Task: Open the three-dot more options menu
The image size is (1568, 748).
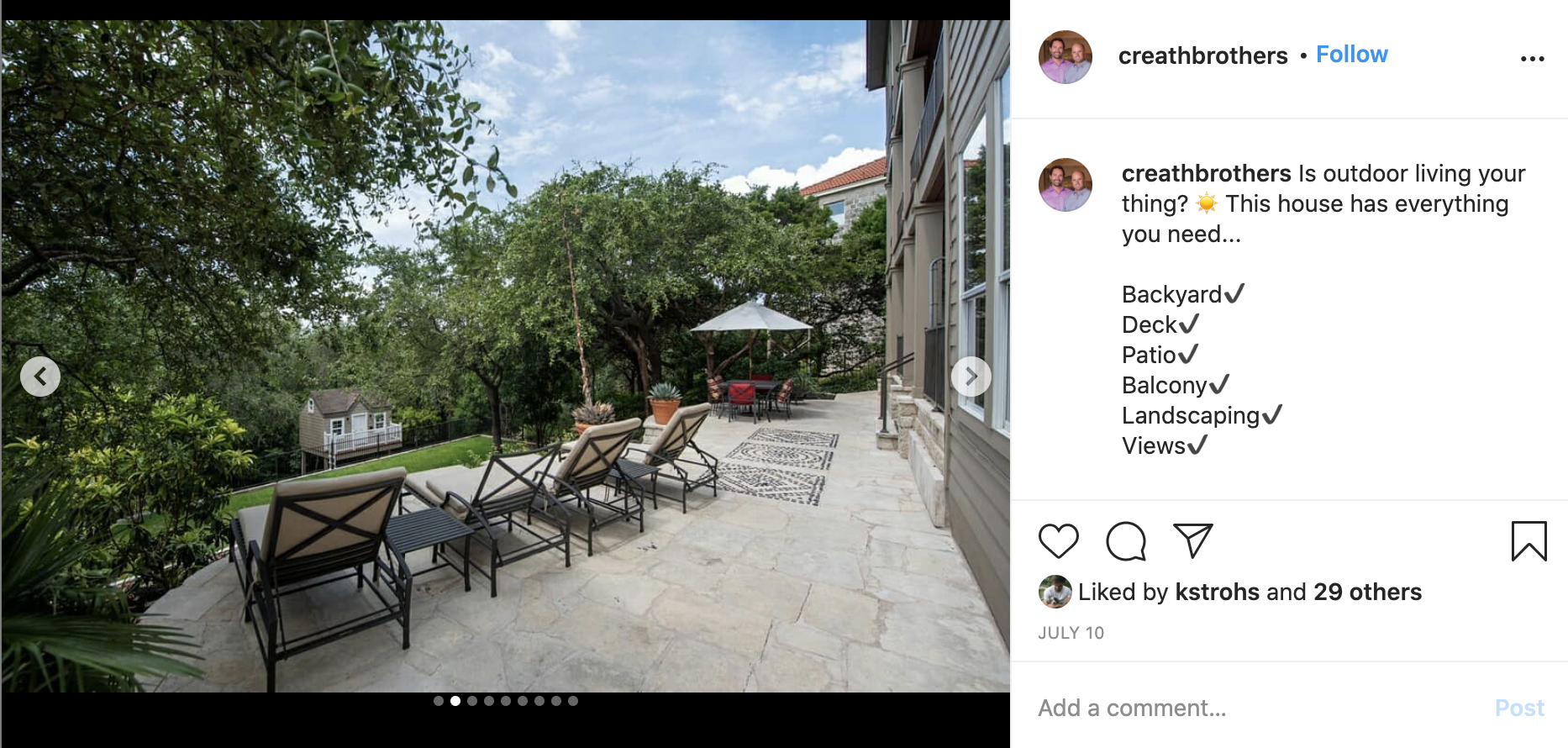Action: click(x=1532, y=59)
